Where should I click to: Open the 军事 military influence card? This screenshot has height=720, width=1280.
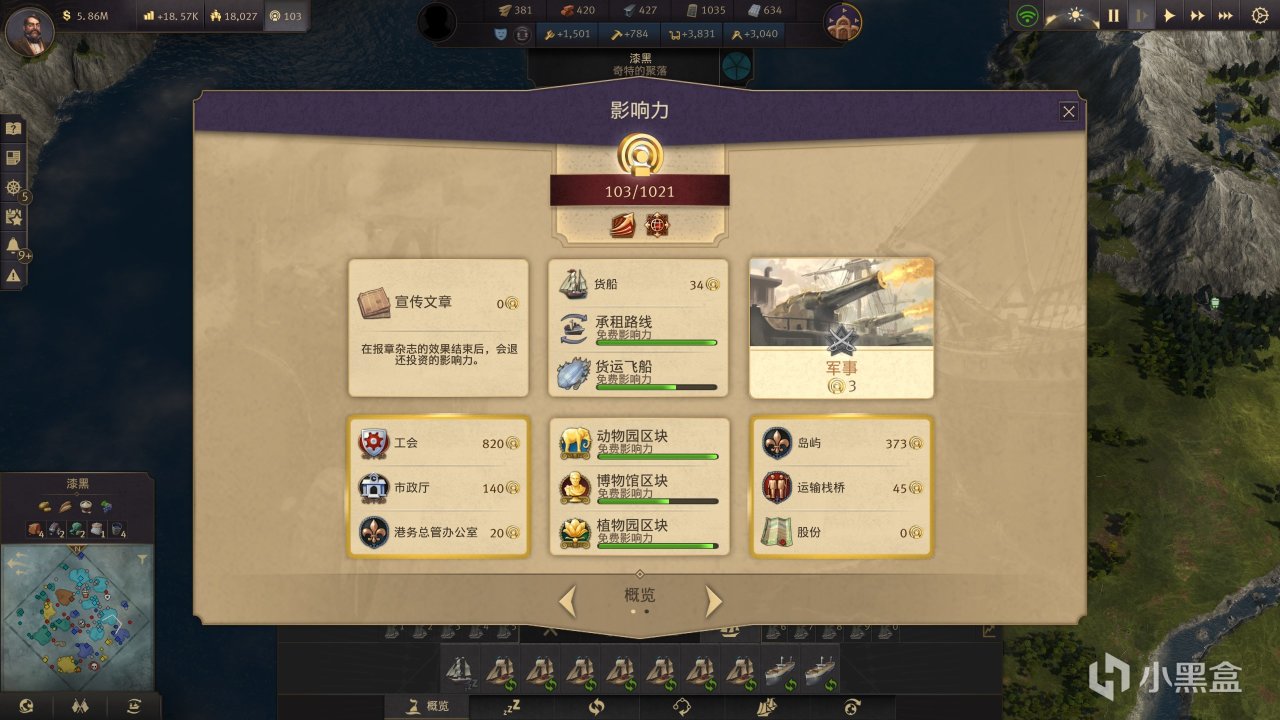coord(841,329)
